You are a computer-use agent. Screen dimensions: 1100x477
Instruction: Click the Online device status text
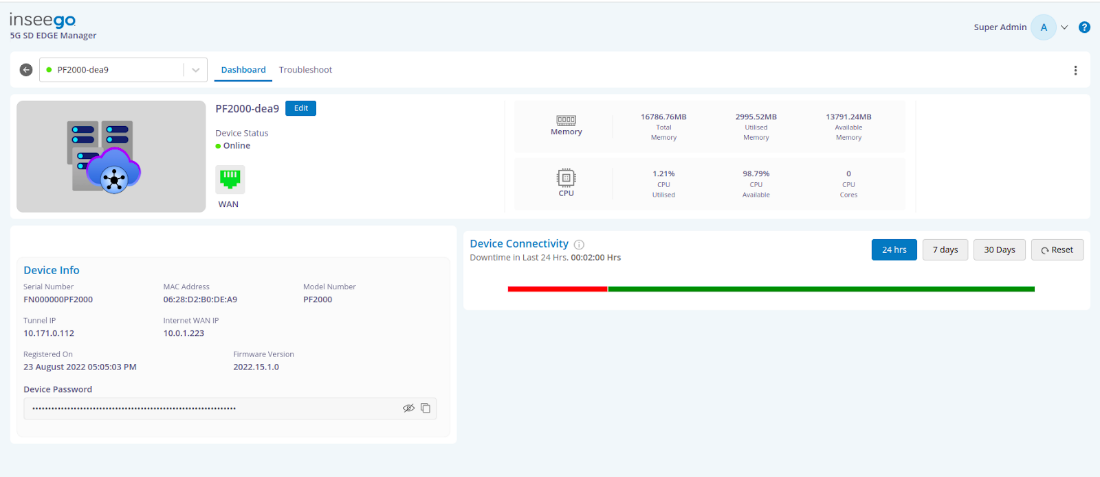coord(236,146)
